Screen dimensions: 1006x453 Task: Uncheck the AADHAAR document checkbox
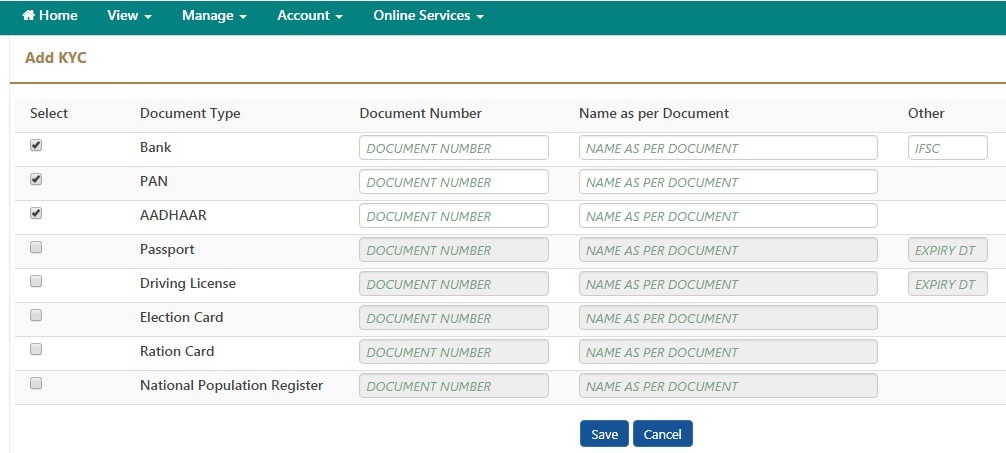tap(36, 214)
